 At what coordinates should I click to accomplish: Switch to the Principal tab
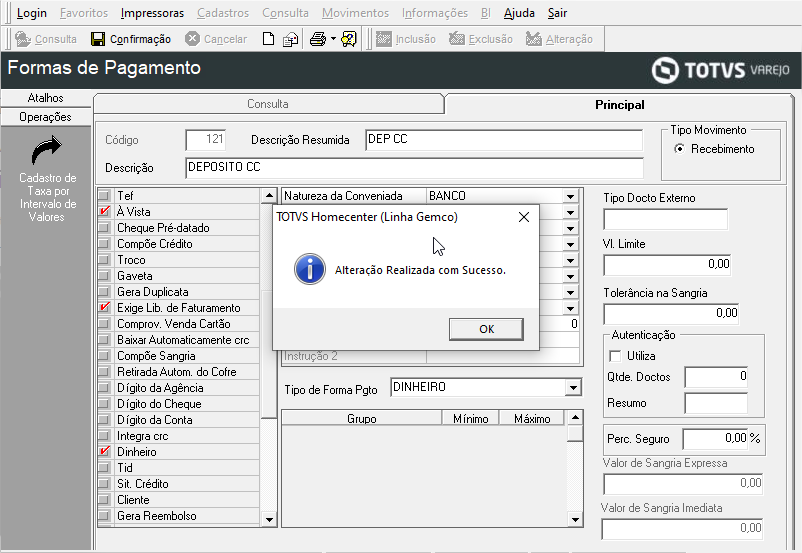click(619, 104)
